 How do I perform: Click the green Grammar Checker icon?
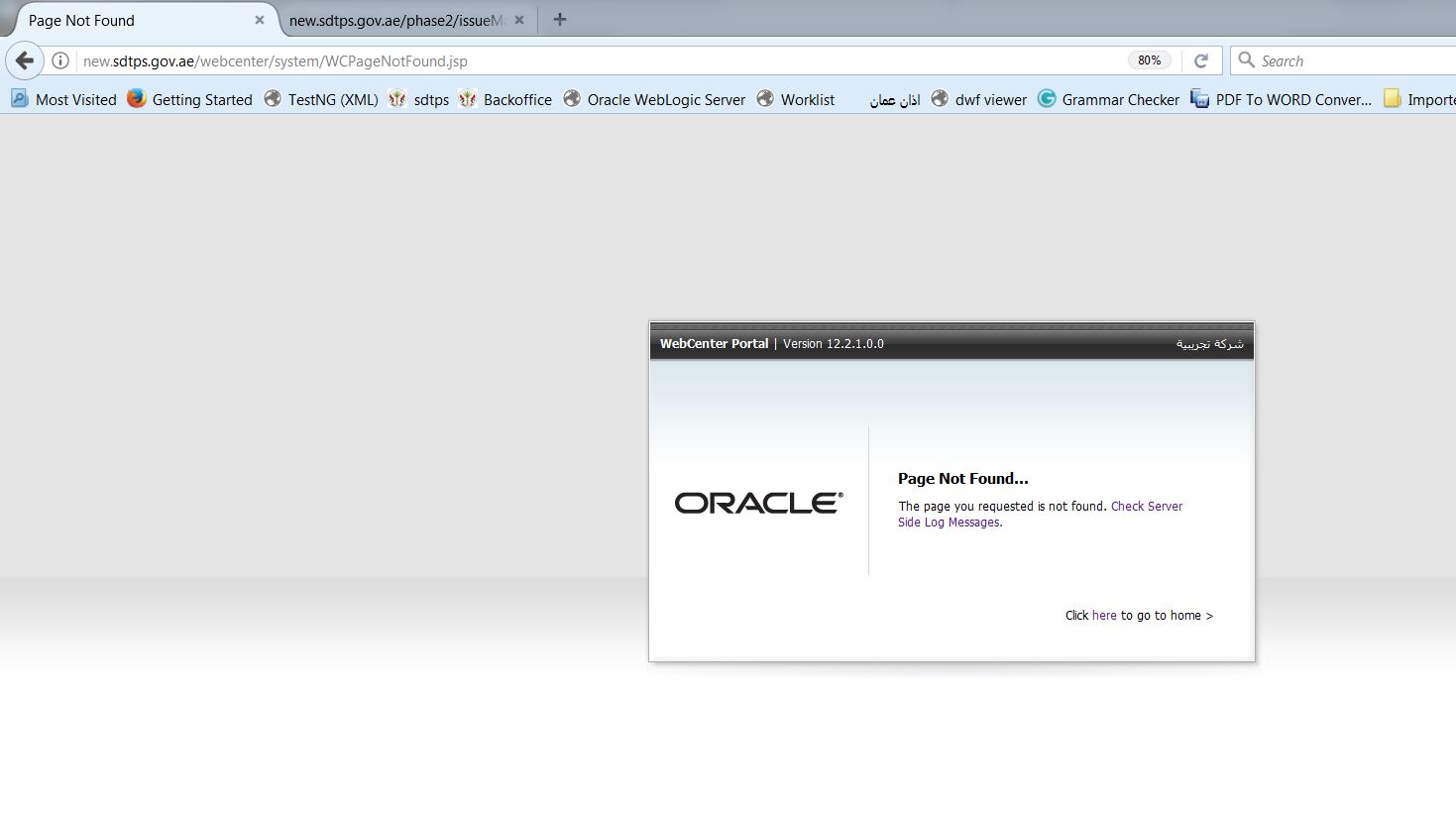tap(1047, 98)
